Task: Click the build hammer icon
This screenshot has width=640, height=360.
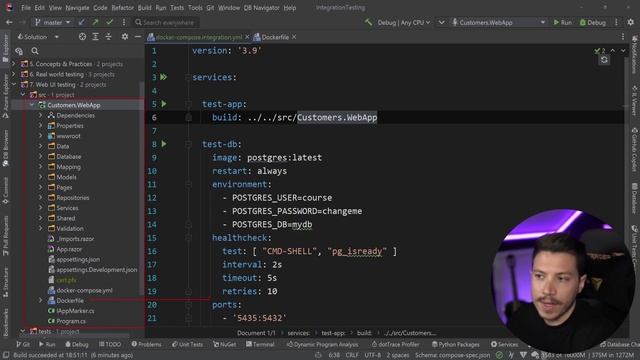Action: pyautogui.click(x=368, y=22)
